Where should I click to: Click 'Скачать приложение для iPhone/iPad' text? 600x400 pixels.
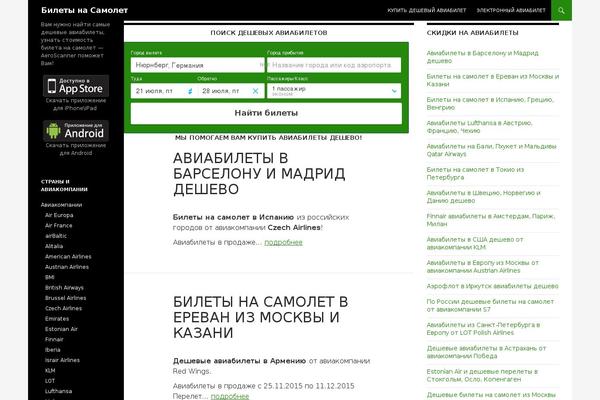[76, 104]
